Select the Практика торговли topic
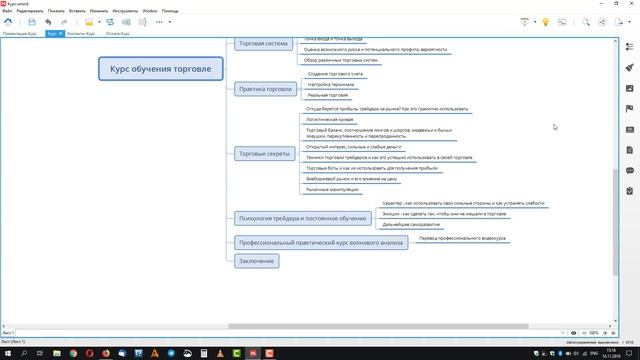 click(x=265, y=89)
